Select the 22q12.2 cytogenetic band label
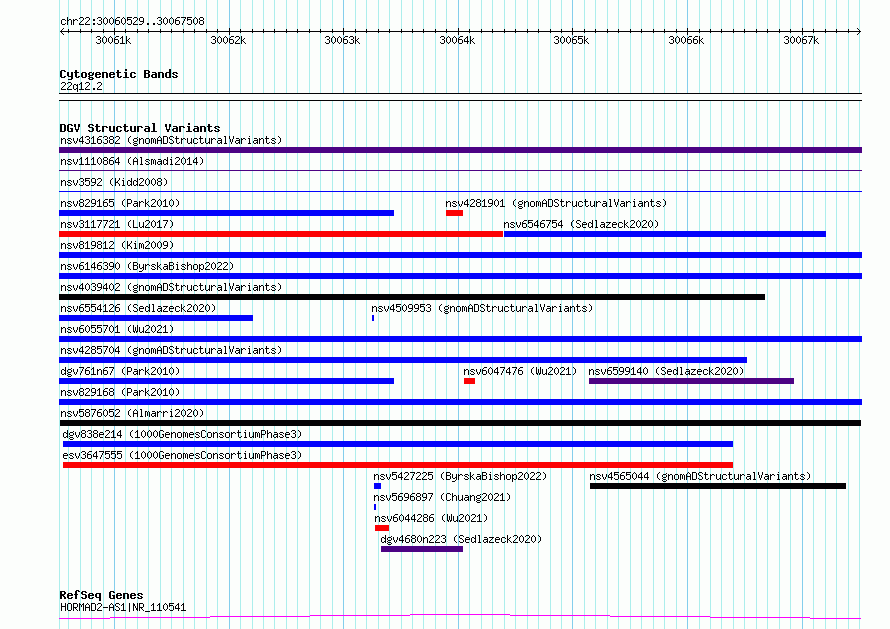Viewport: 890px width, 629px height. click(x=81, y=86)
